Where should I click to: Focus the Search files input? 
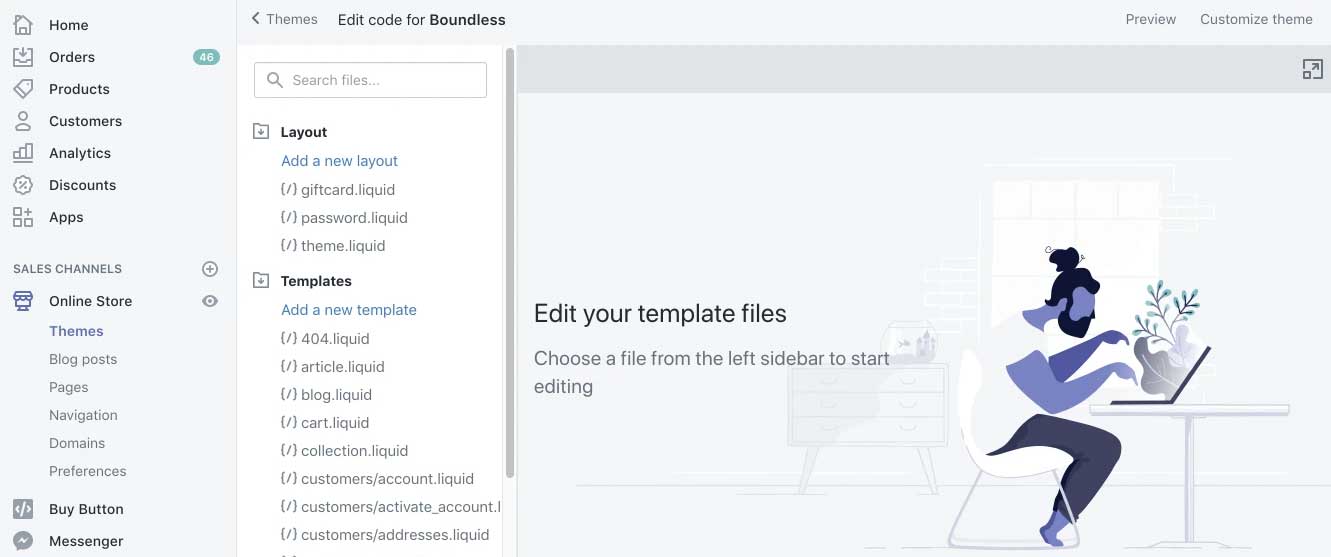coord(370,80)
